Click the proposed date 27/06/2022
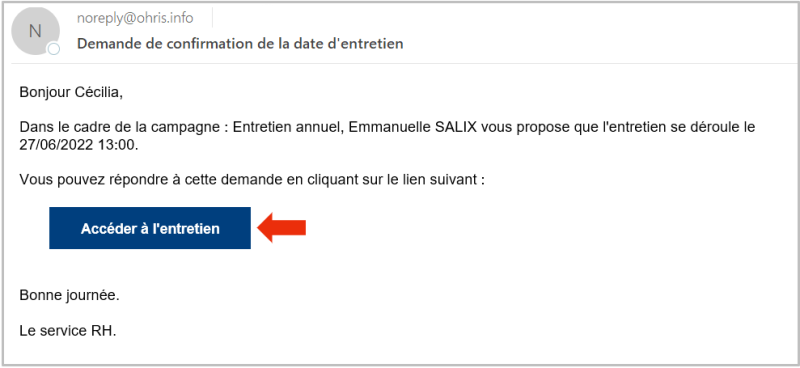 click(x=56, y=145)
